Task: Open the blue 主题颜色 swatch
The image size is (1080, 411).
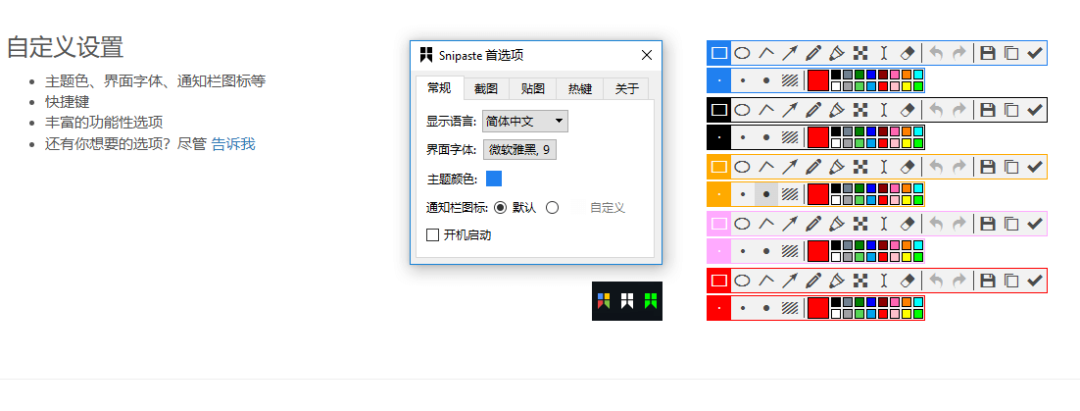Action: (494, 178)
